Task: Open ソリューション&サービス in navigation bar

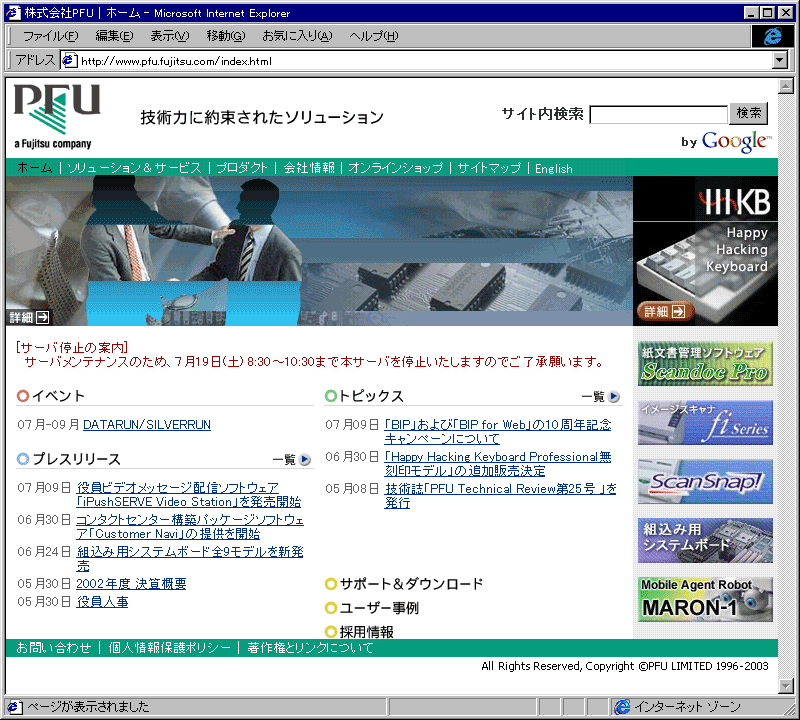Action: click(x=134, y=168)
